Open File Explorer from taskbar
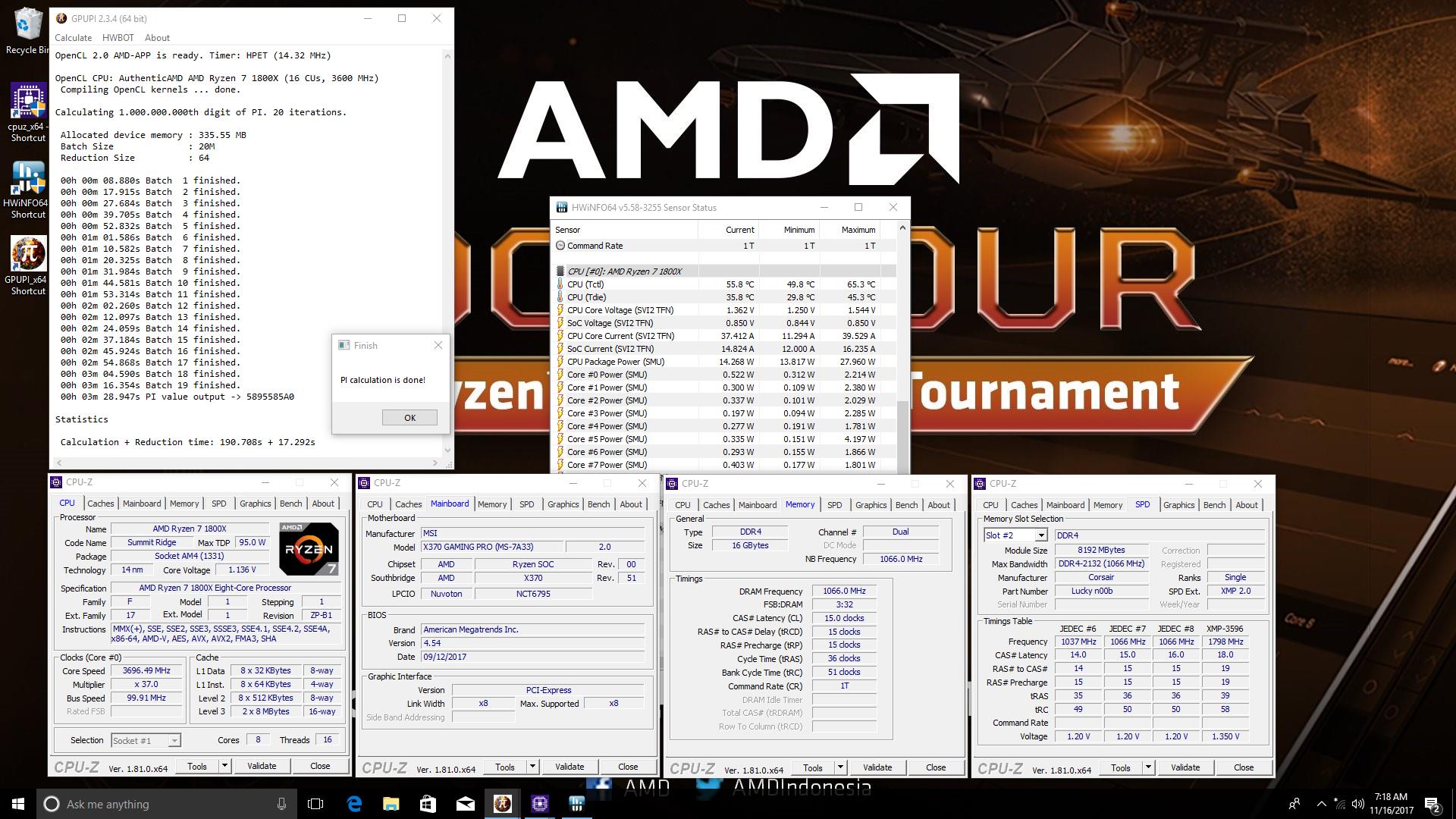 tap(391, 804)
